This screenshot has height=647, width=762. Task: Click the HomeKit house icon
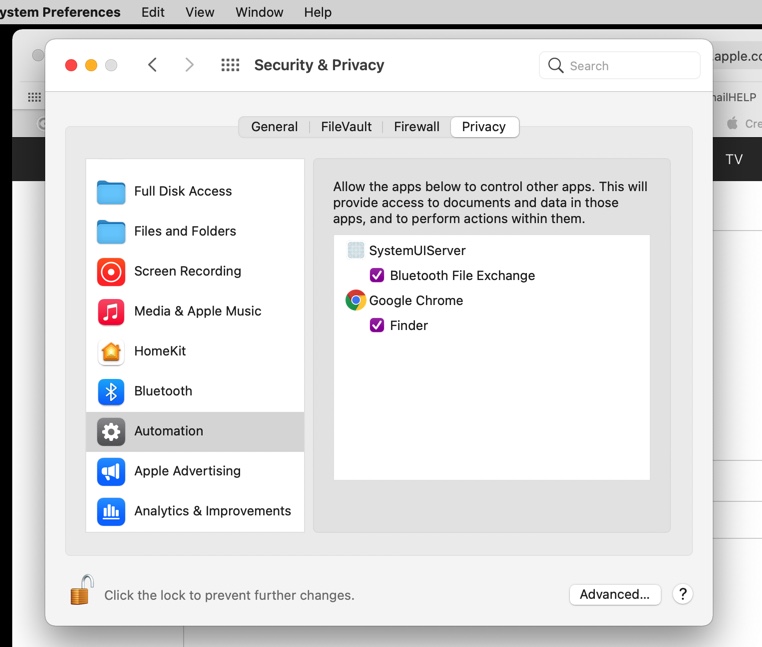111,351
